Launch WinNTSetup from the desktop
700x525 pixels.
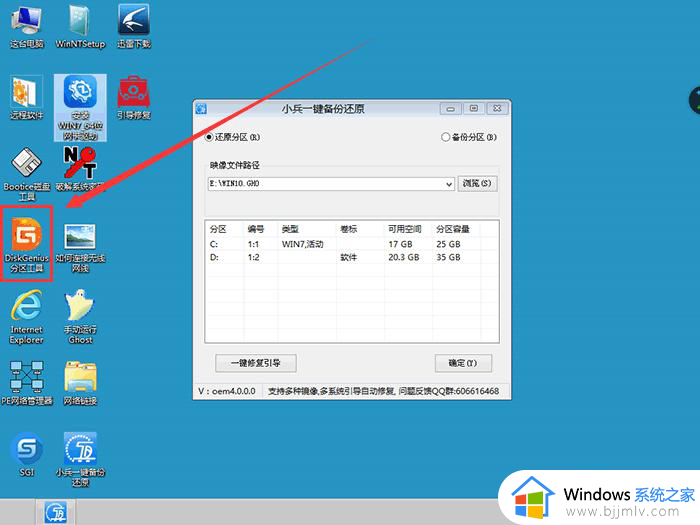coord(80,26)
